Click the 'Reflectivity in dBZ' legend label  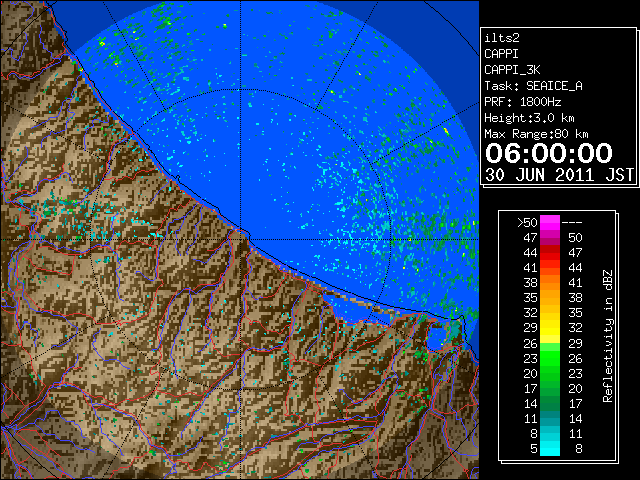tap(608, 336)
